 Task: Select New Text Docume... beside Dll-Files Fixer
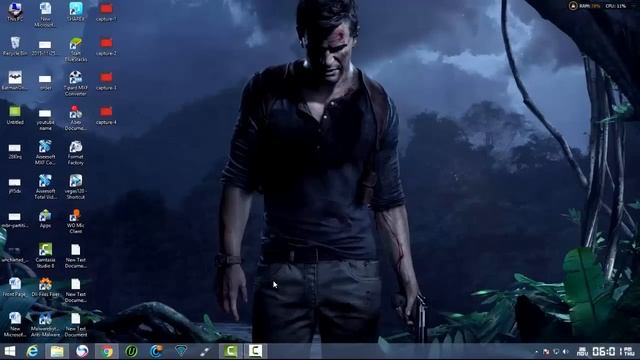pos(76,290)
